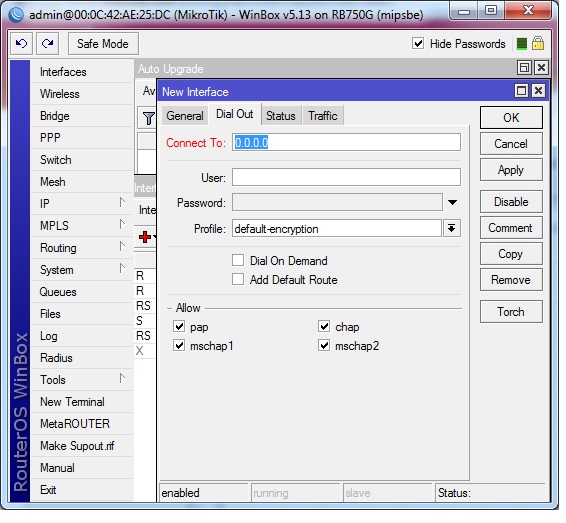Open the Profile dropdown list
Image resolution: width=566 pixels, height=523 pixels.
(452, 228)
